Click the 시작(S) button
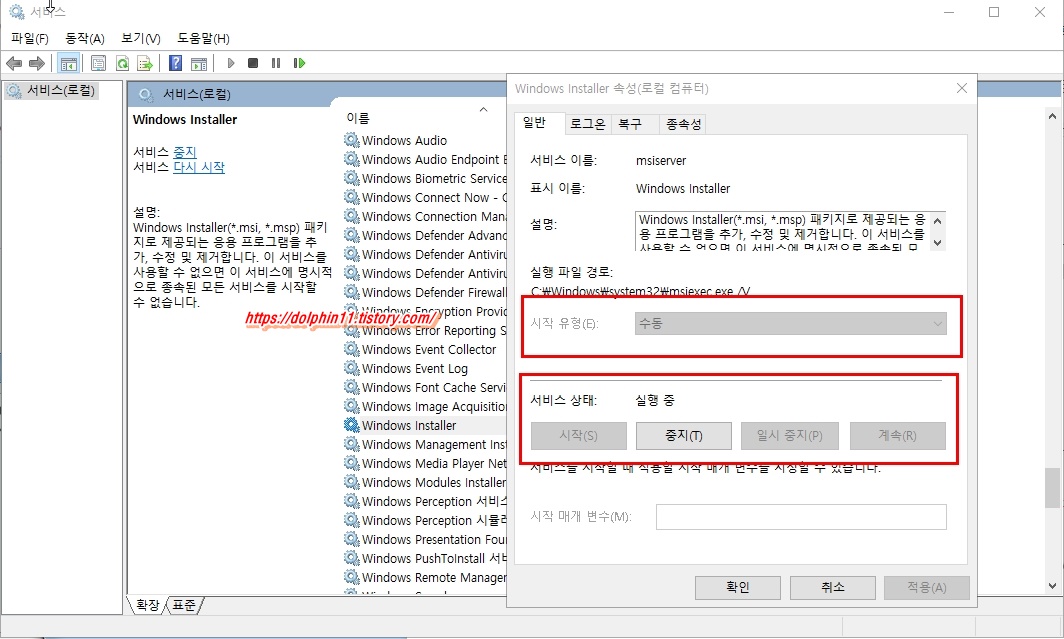The image size is (1064, 639). (x=578, y=435)
